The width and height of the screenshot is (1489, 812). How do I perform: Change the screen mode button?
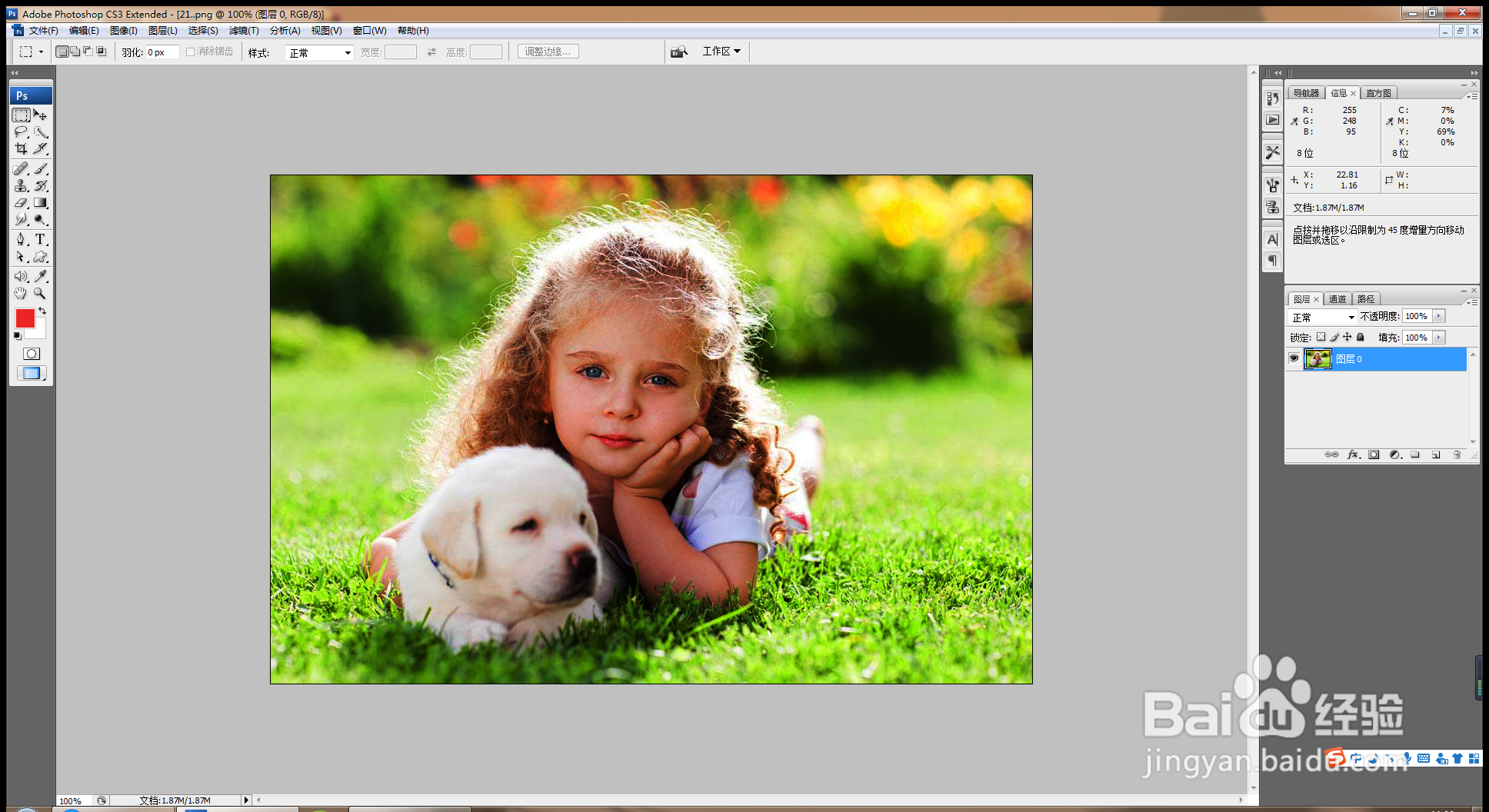click(32, 373)
